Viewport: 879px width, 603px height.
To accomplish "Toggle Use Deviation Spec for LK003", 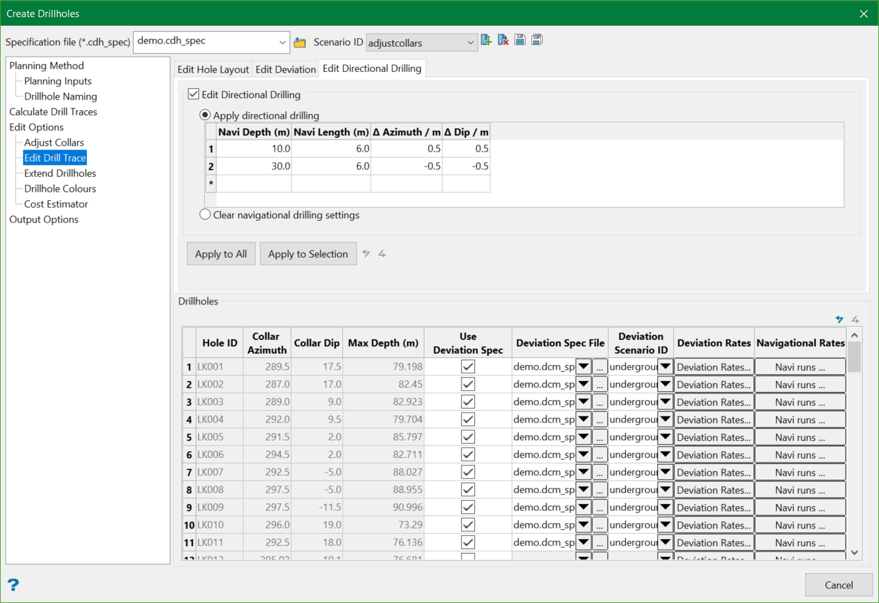I will coord(467,402).
